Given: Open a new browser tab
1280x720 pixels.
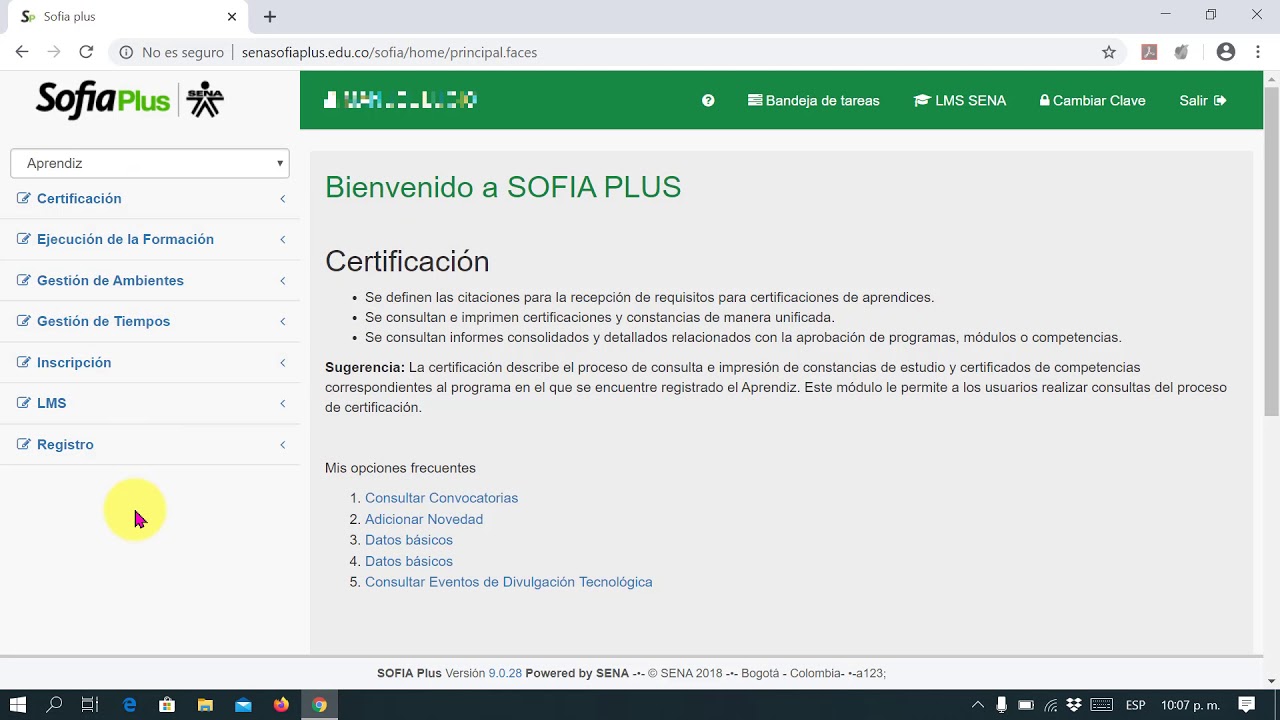Looking at the screenshot, I should pyautogui.click(x=270, y=16).
